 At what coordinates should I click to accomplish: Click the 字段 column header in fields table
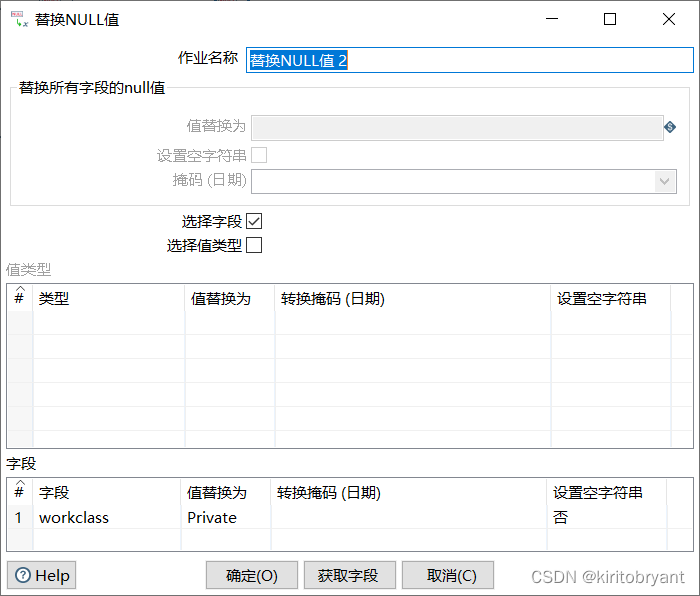click(x=107, y=492)
